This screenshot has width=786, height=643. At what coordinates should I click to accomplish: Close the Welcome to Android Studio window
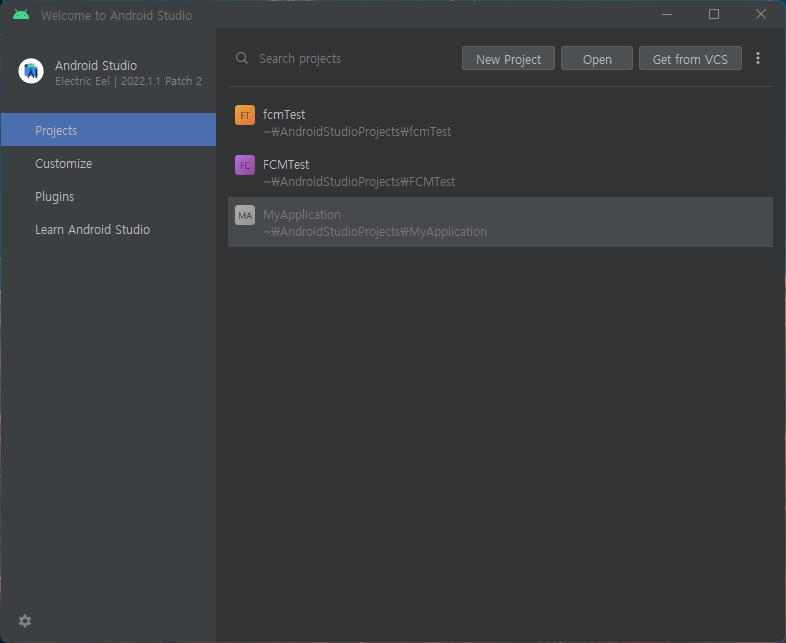(x=760, y=15)
